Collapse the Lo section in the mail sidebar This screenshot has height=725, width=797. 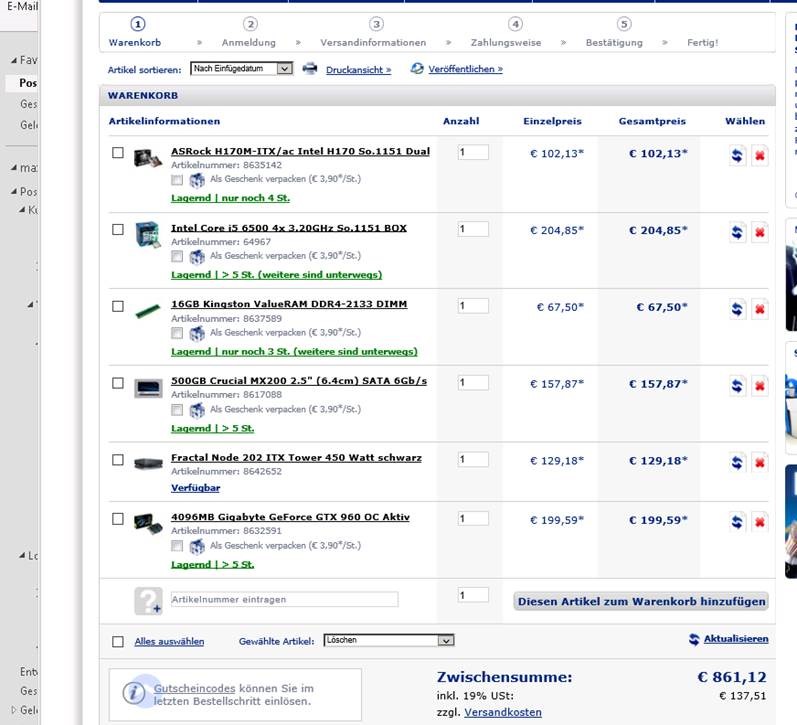click(x=22, y=556)
